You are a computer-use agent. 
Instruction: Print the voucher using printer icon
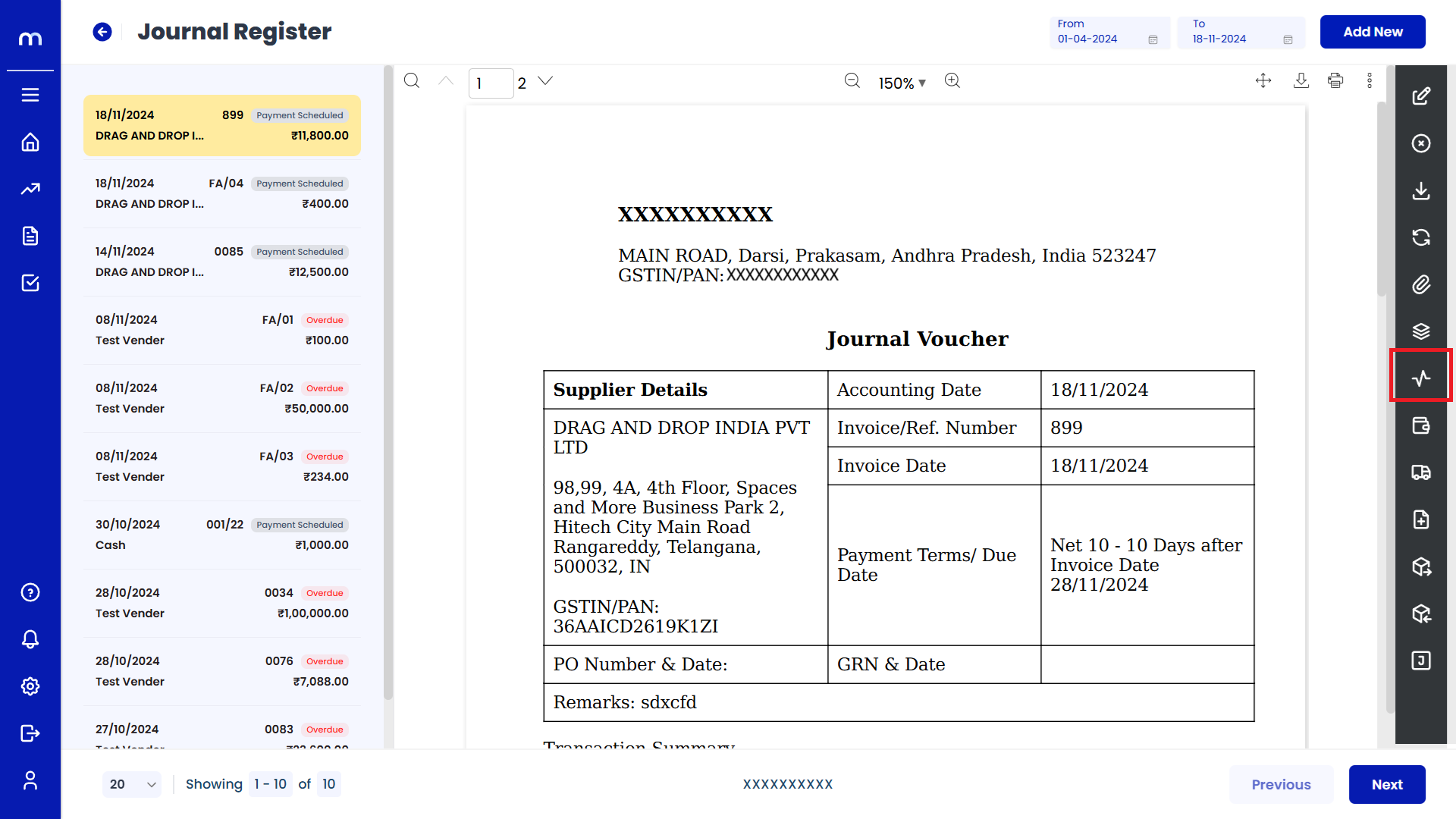point(1335,81)
